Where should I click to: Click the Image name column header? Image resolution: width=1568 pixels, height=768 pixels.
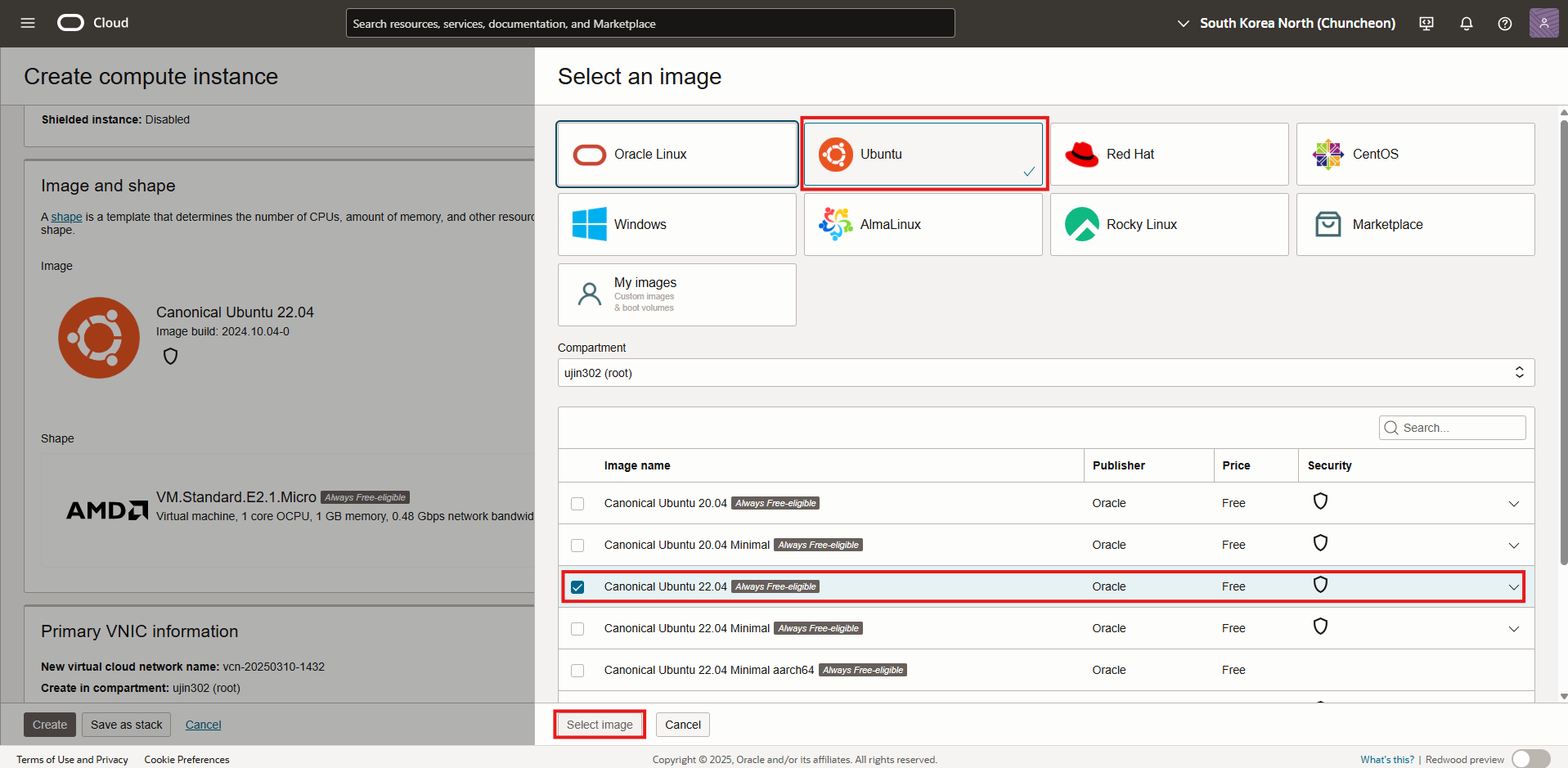[x=637, y=465]
